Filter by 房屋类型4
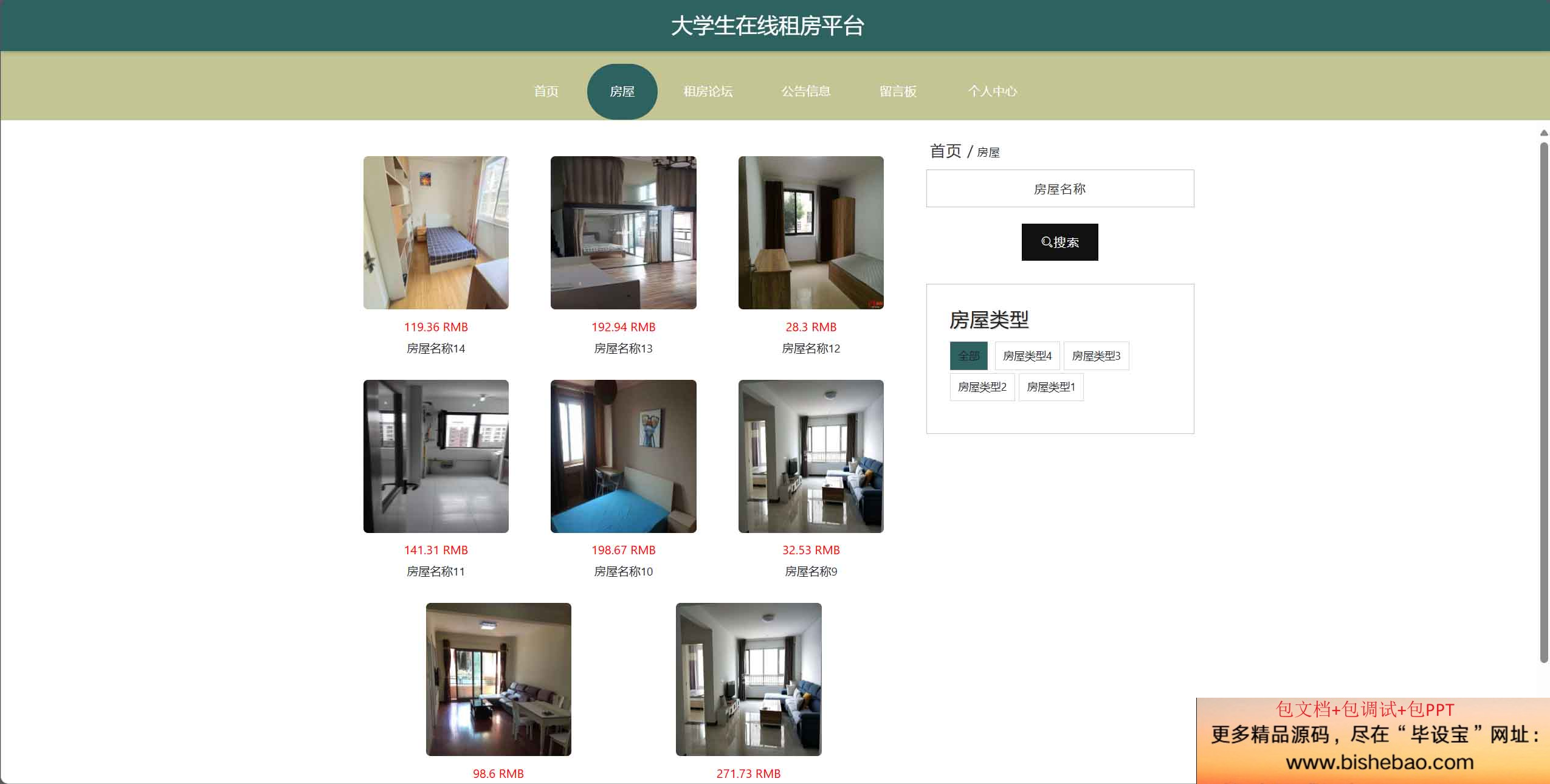Viewport: 1550px width, 784px height. coord(1027,356)
